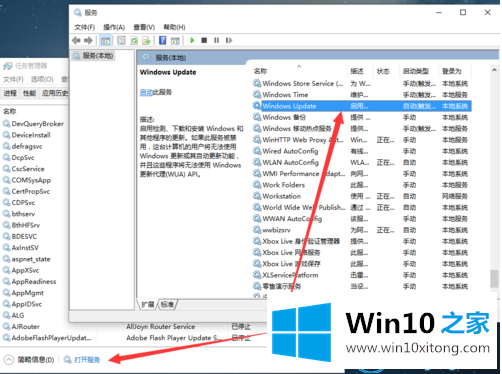
Task: Select the wwbizsrv service
Action: [362, 230]
